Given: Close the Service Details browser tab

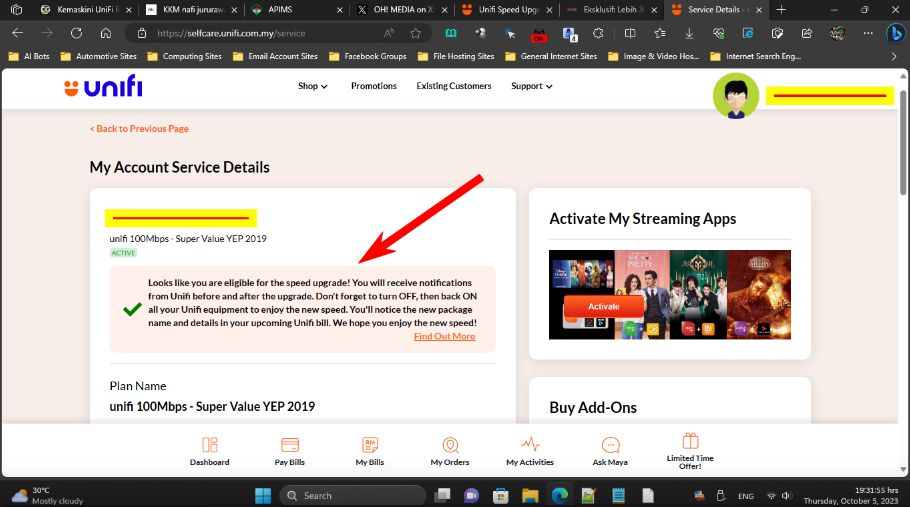Looking at the screenshot, I should click(759, 10).
